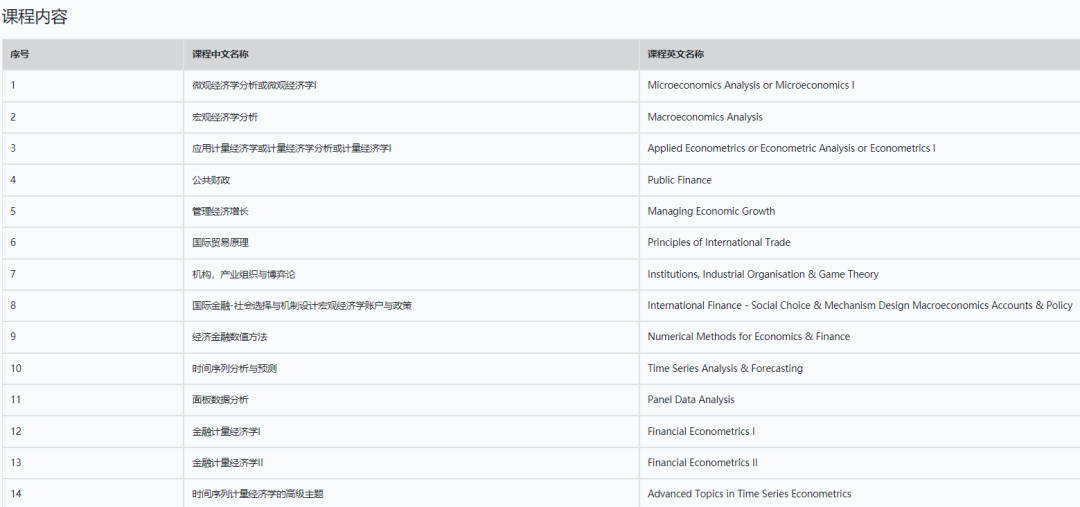1080x507 pixels.
Task: Click the Financial Econometrics II cell
Action: [702, 462]
